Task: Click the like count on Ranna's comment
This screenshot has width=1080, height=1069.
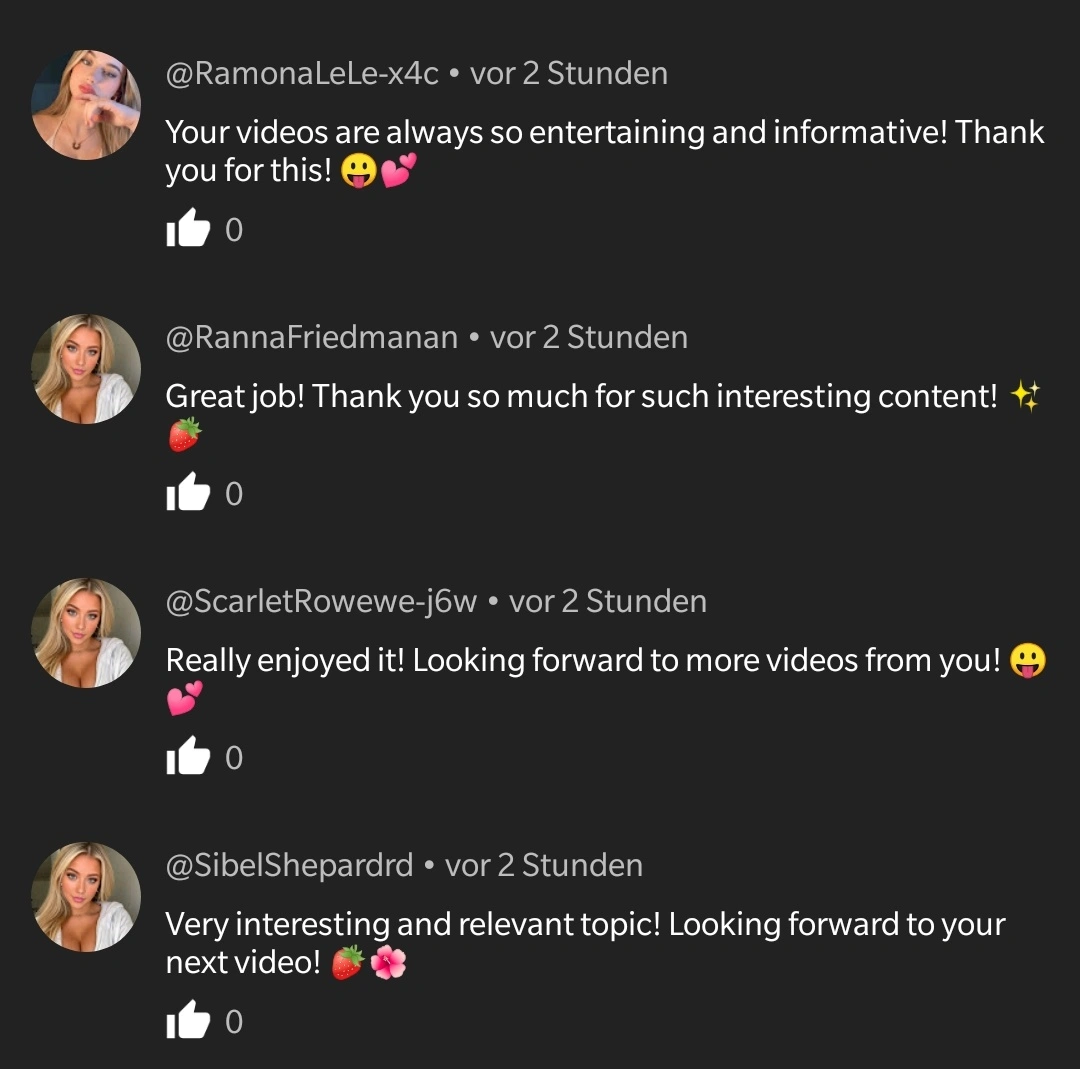Action: point(234,494)
